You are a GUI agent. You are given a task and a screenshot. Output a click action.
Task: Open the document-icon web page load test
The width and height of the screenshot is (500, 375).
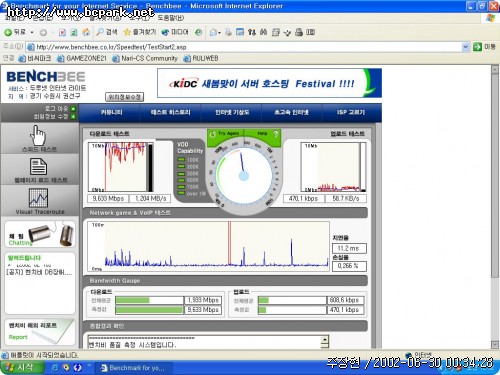38,166
